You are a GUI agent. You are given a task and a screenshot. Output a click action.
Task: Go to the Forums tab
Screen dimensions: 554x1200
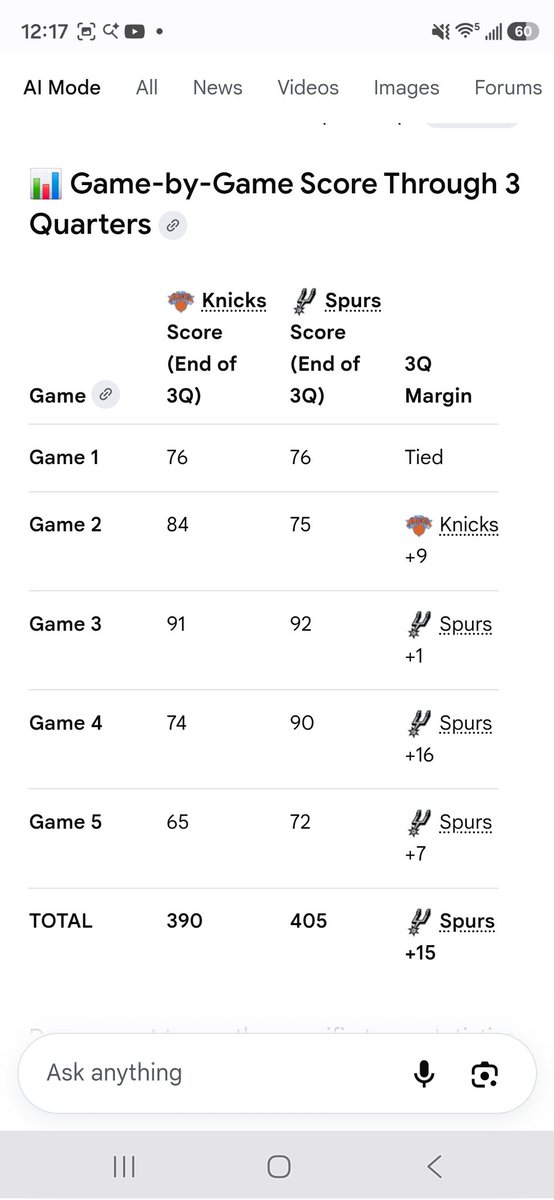(508, 88)
